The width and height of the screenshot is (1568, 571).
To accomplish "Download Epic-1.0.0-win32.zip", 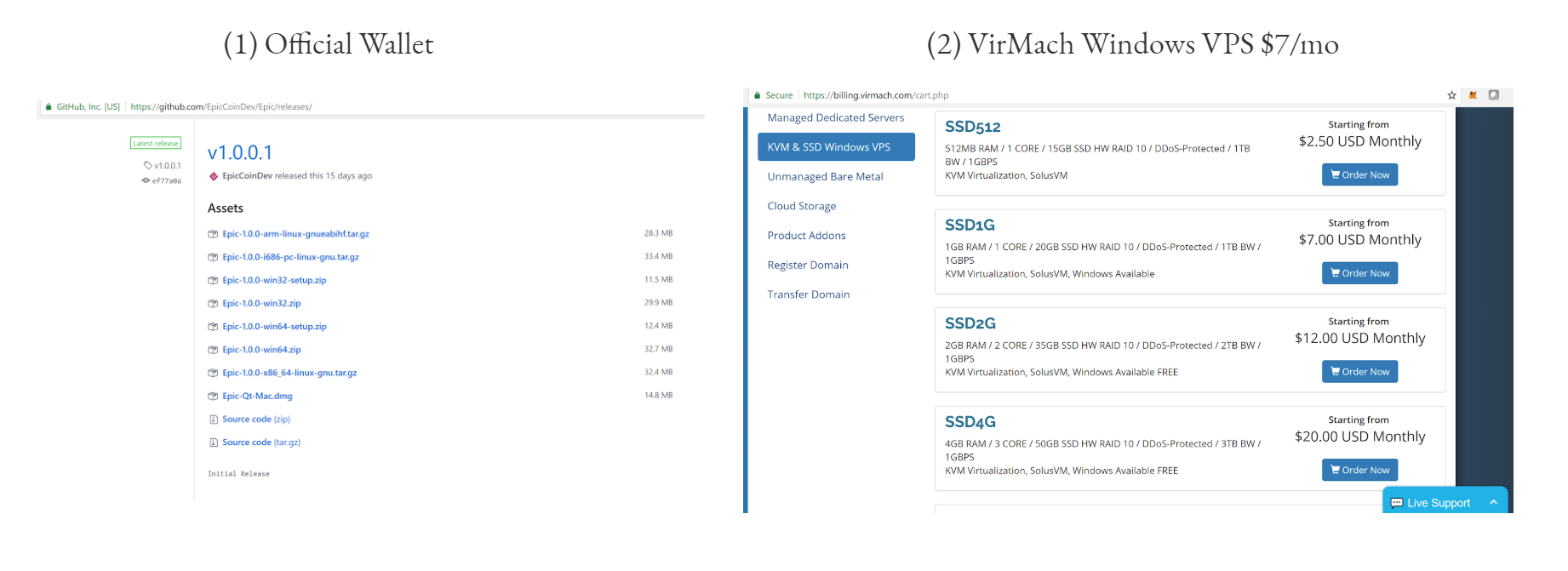I will pos(261,303).
